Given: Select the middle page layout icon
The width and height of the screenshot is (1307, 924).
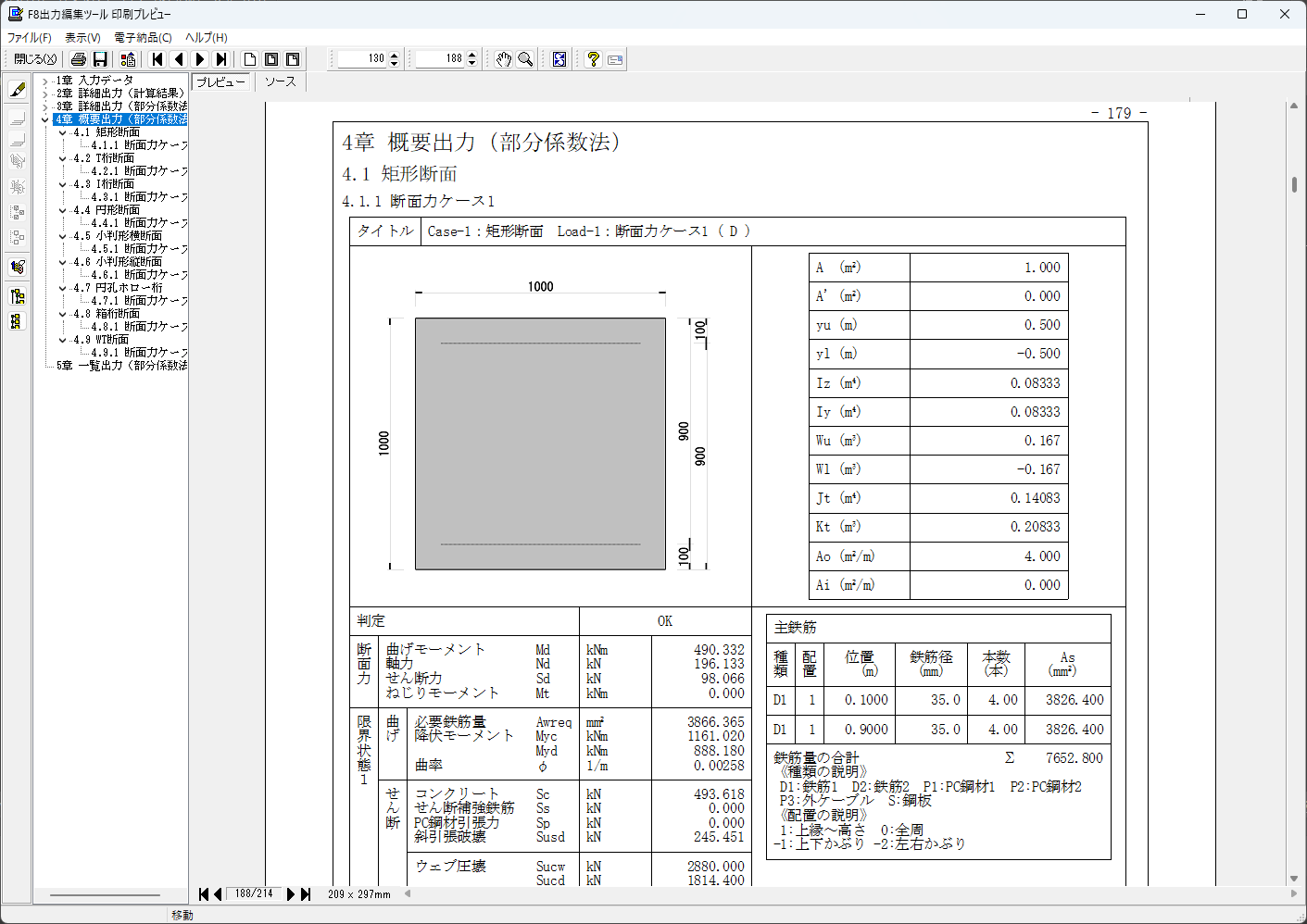Looking at the screenshot, I should click(x=271, y=59).
